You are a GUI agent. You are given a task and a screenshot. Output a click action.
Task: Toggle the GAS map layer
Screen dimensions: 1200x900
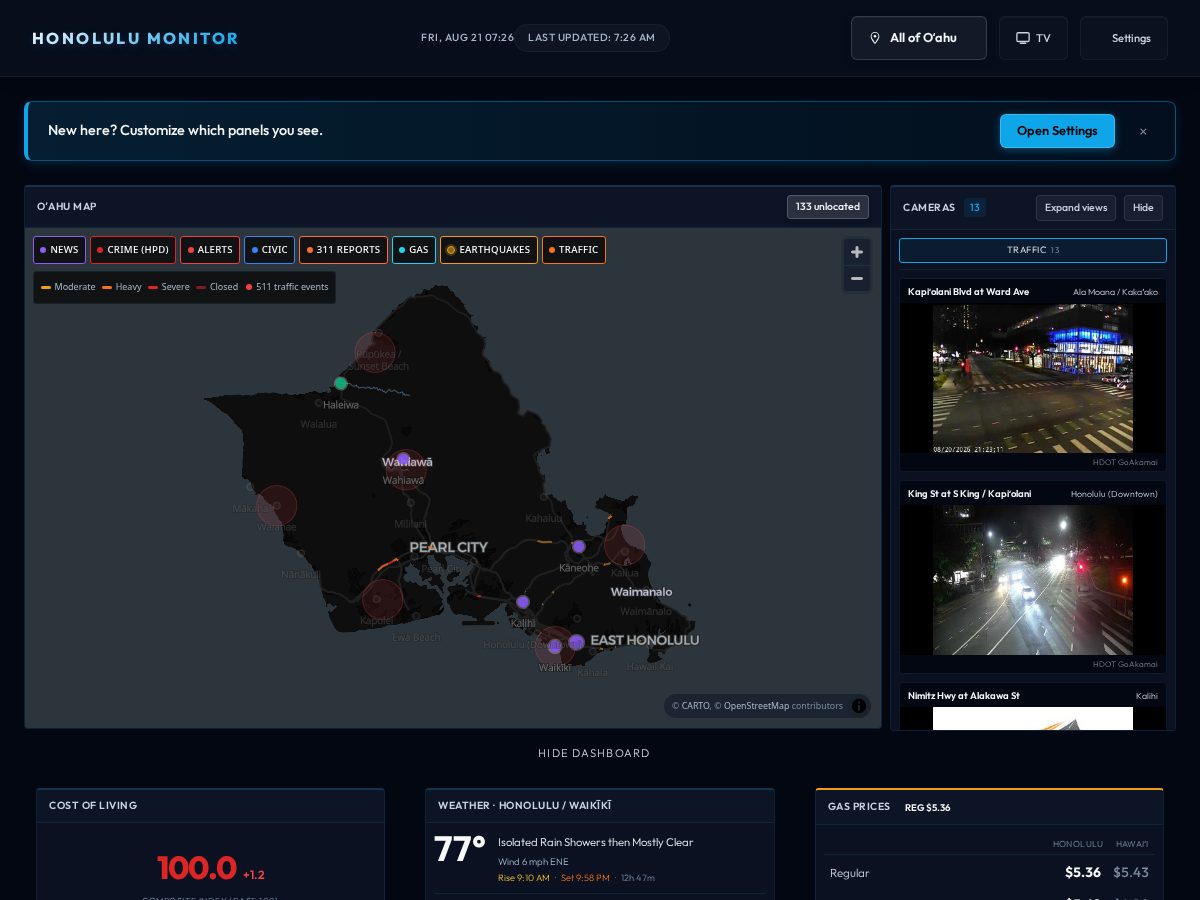(414, 250)
